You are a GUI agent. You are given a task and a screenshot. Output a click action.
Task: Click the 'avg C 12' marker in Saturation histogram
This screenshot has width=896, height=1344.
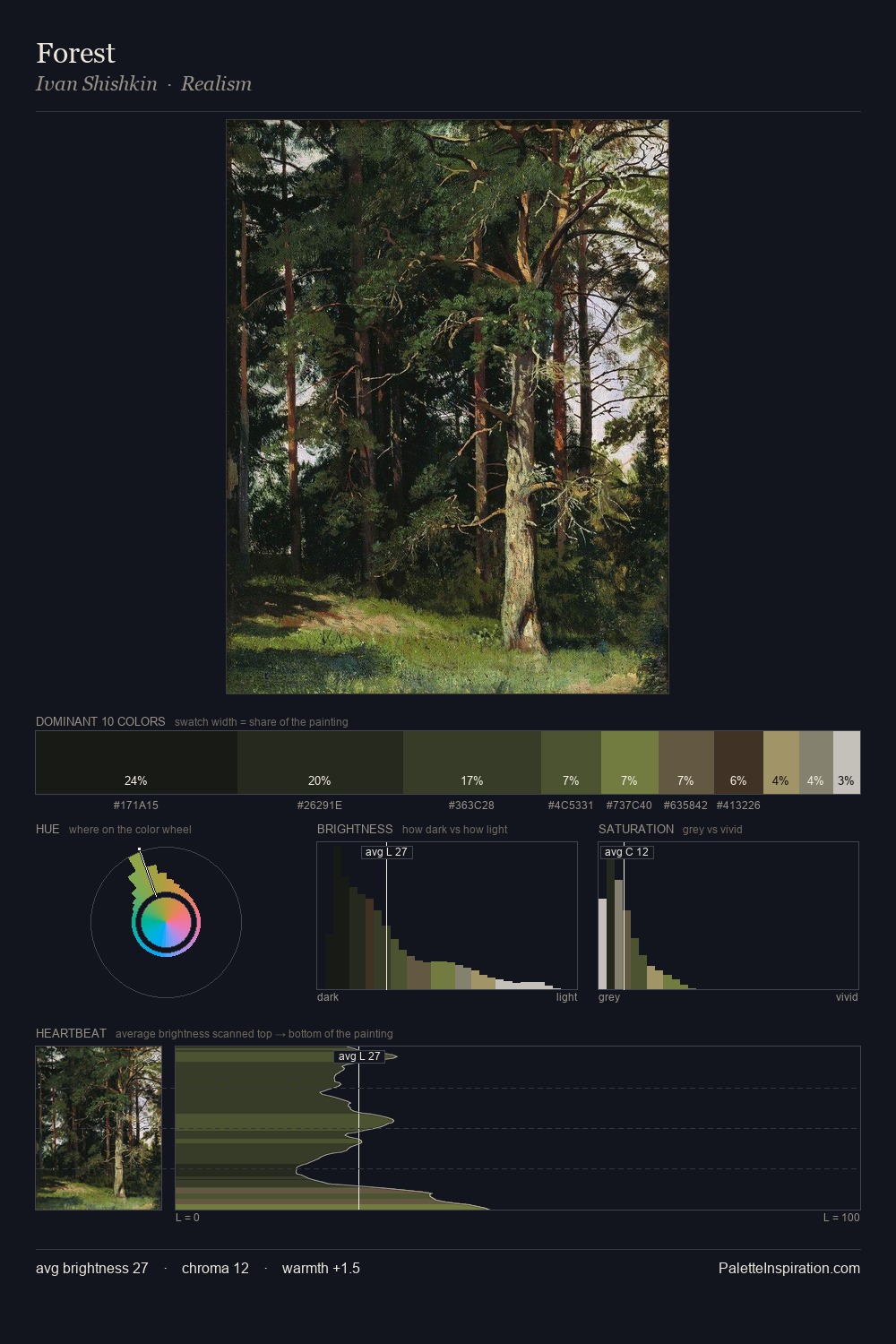point(626,852)
